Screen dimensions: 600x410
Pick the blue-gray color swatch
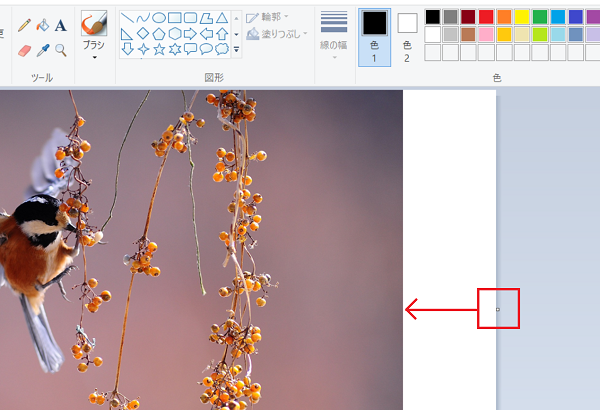576,34
